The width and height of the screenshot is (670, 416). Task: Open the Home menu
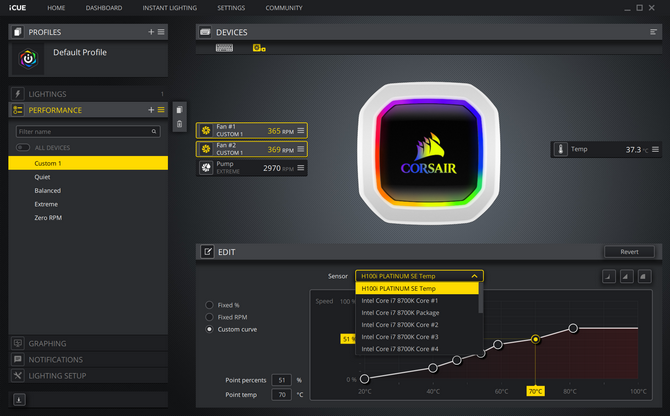(56, 8)
